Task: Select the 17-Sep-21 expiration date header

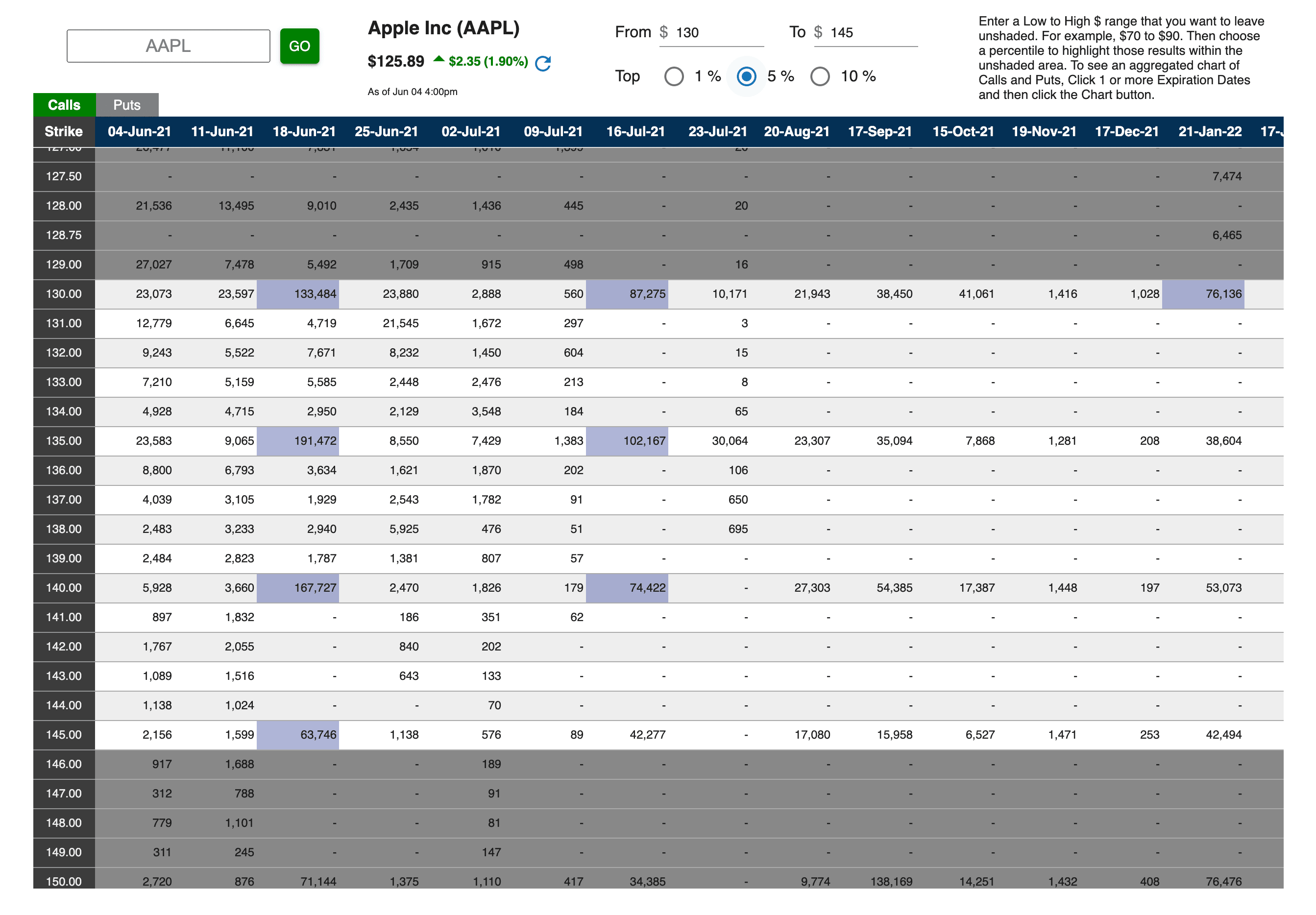Action: click(880, 131)
